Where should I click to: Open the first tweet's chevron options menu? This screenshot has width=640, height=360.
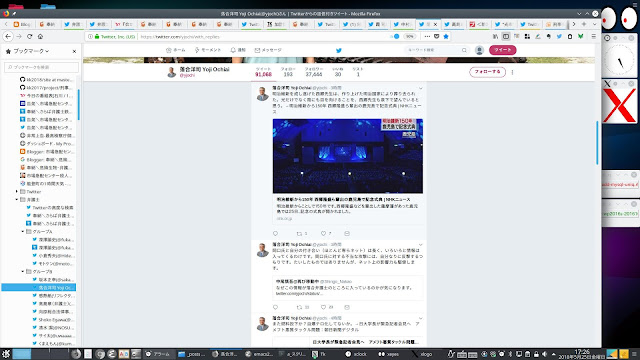(x=420, y=88)
